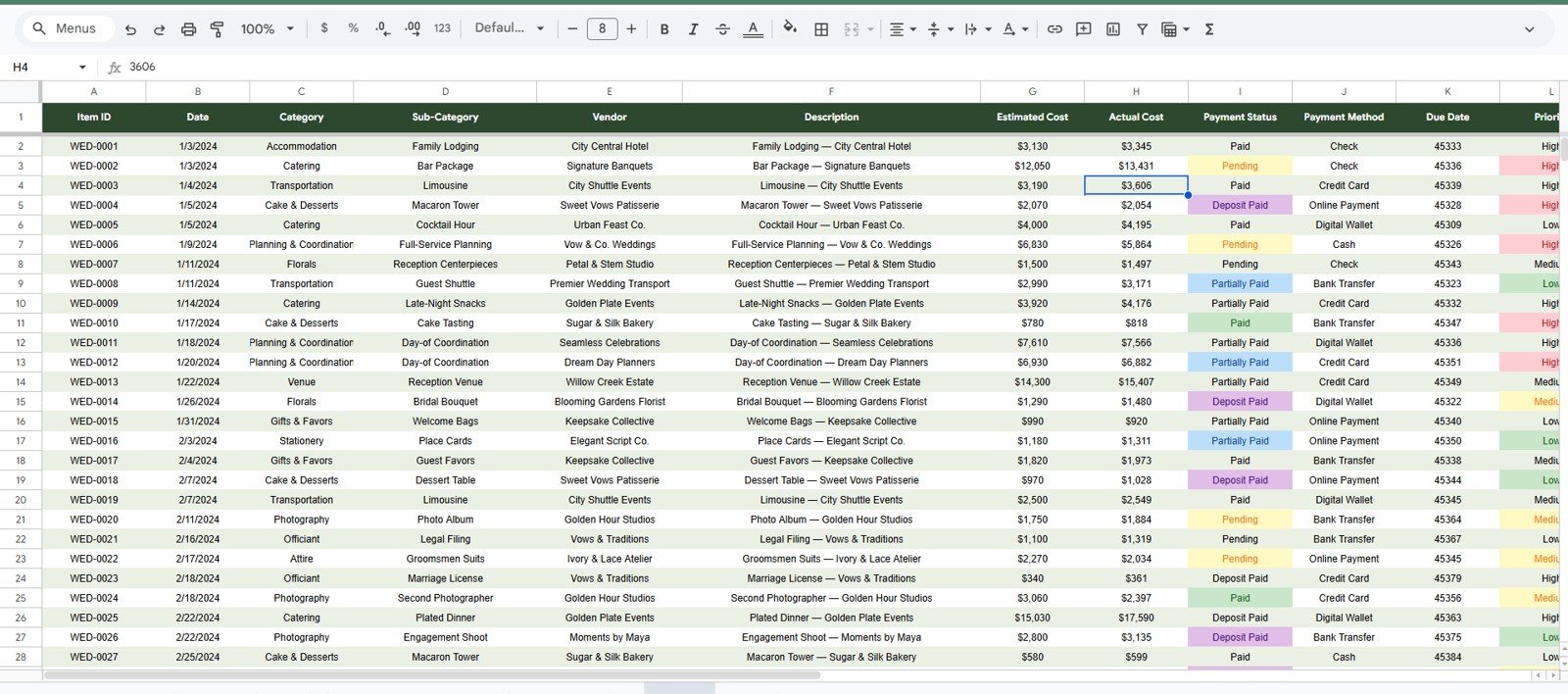Select the green Paid cell for WED-0010
This screenshot has height=694, width=1568.
[x=1240, y=322]
